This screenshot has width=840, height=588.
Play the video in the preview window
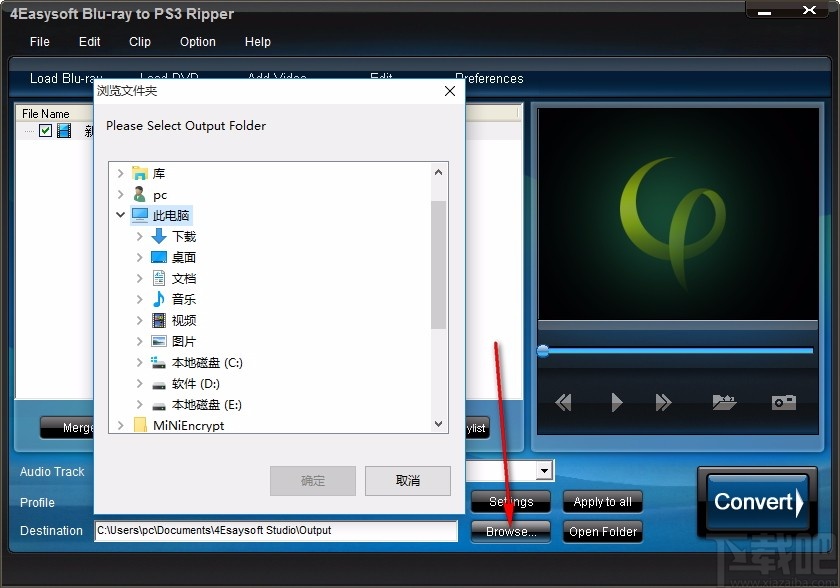pos(616,402)
